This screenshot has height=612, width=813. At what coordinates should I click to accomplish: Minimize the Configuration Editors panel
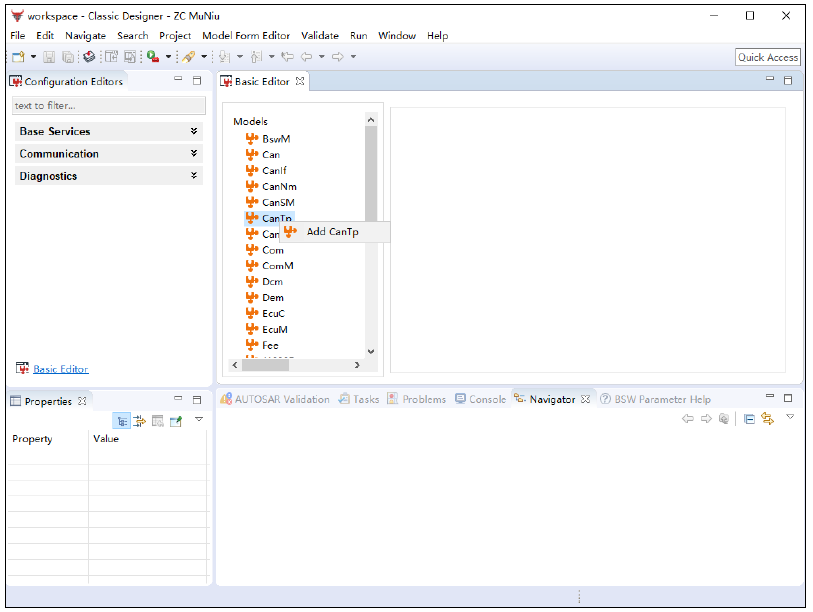tap(178, 79)
